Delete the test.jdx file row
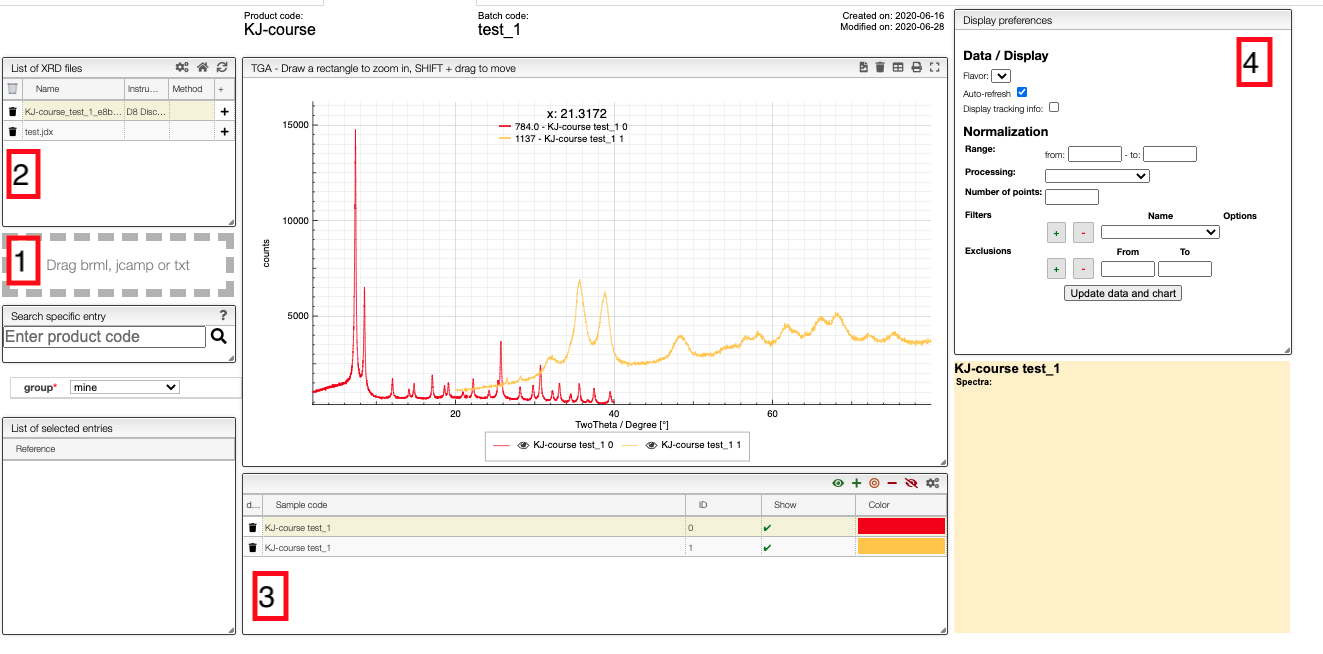1323x654 pixels. [x=12, y=131]
